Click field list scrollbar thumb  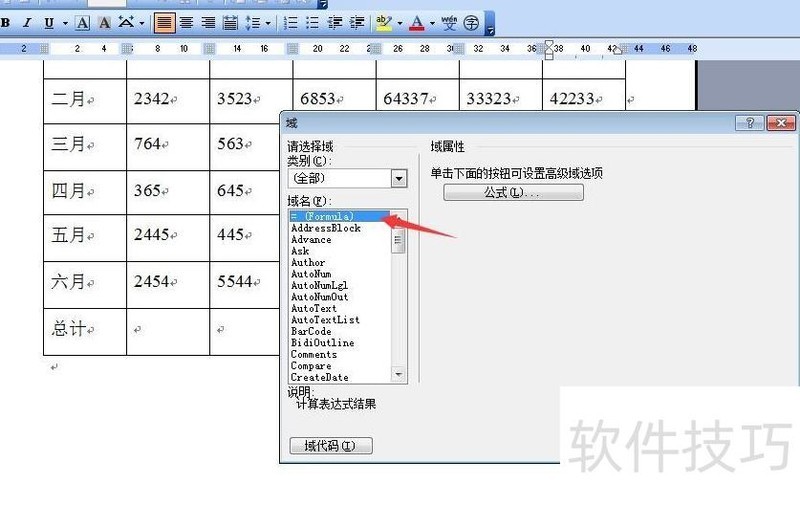(398, 240)
